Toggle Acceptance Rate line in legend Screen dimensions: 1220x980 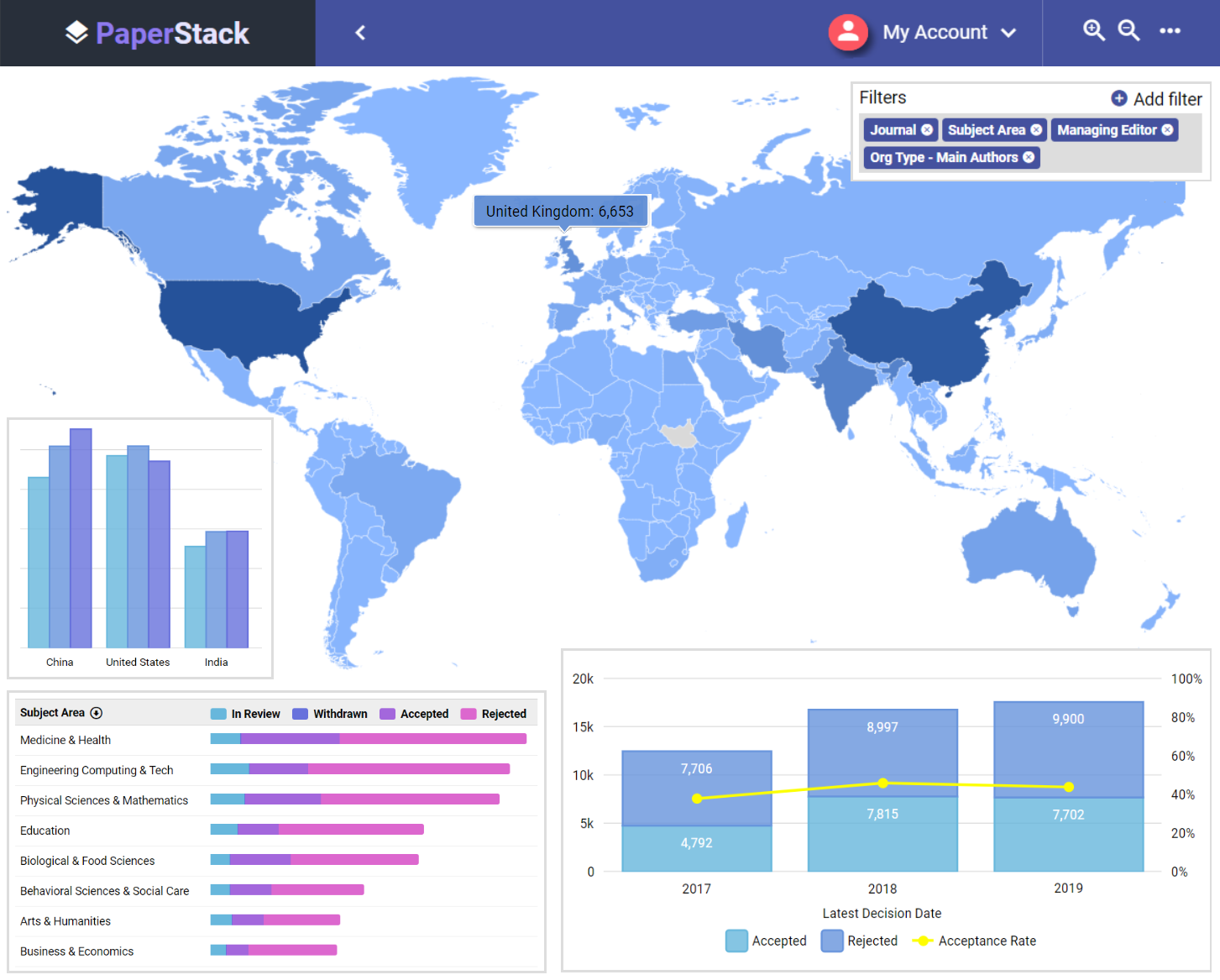click(976, 941)
